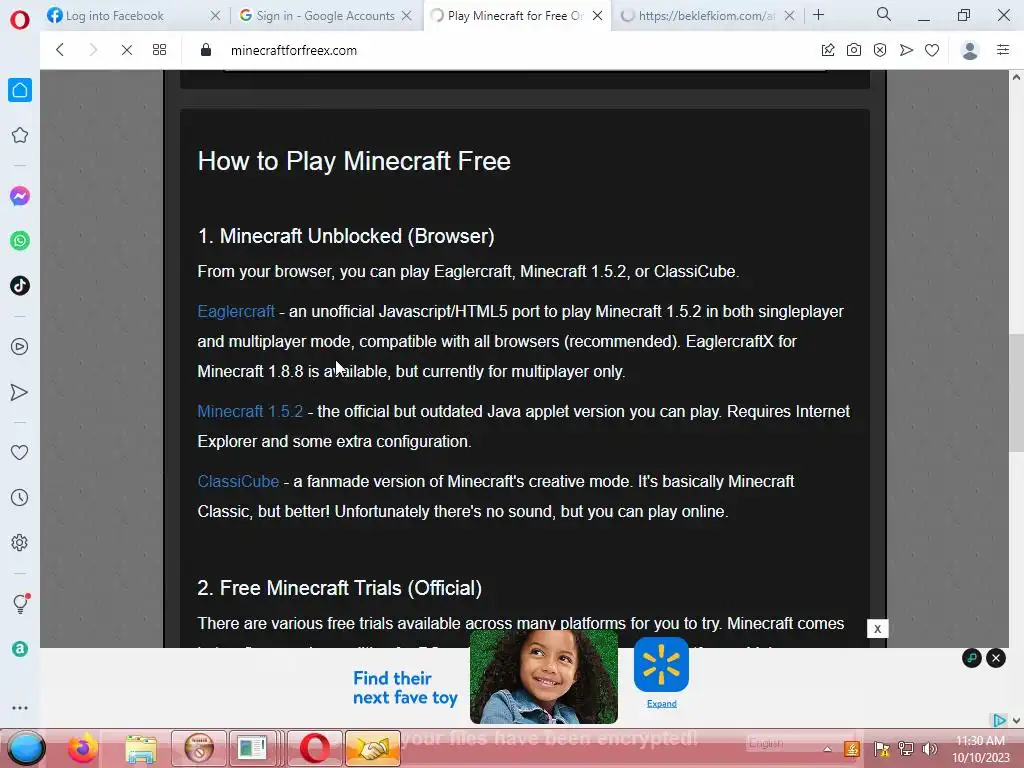Open the sidebar lightbulb tips icon

20,603
